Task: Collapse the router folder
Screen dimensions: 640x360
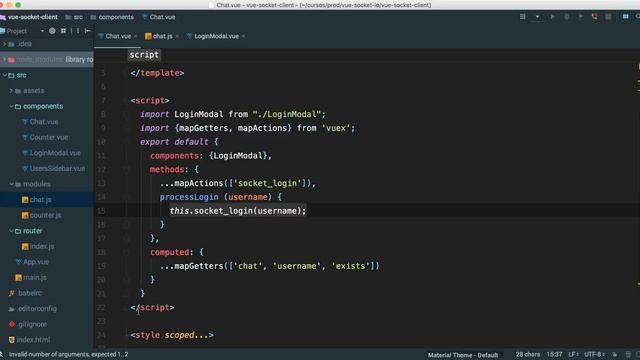Action: point(11,231)
